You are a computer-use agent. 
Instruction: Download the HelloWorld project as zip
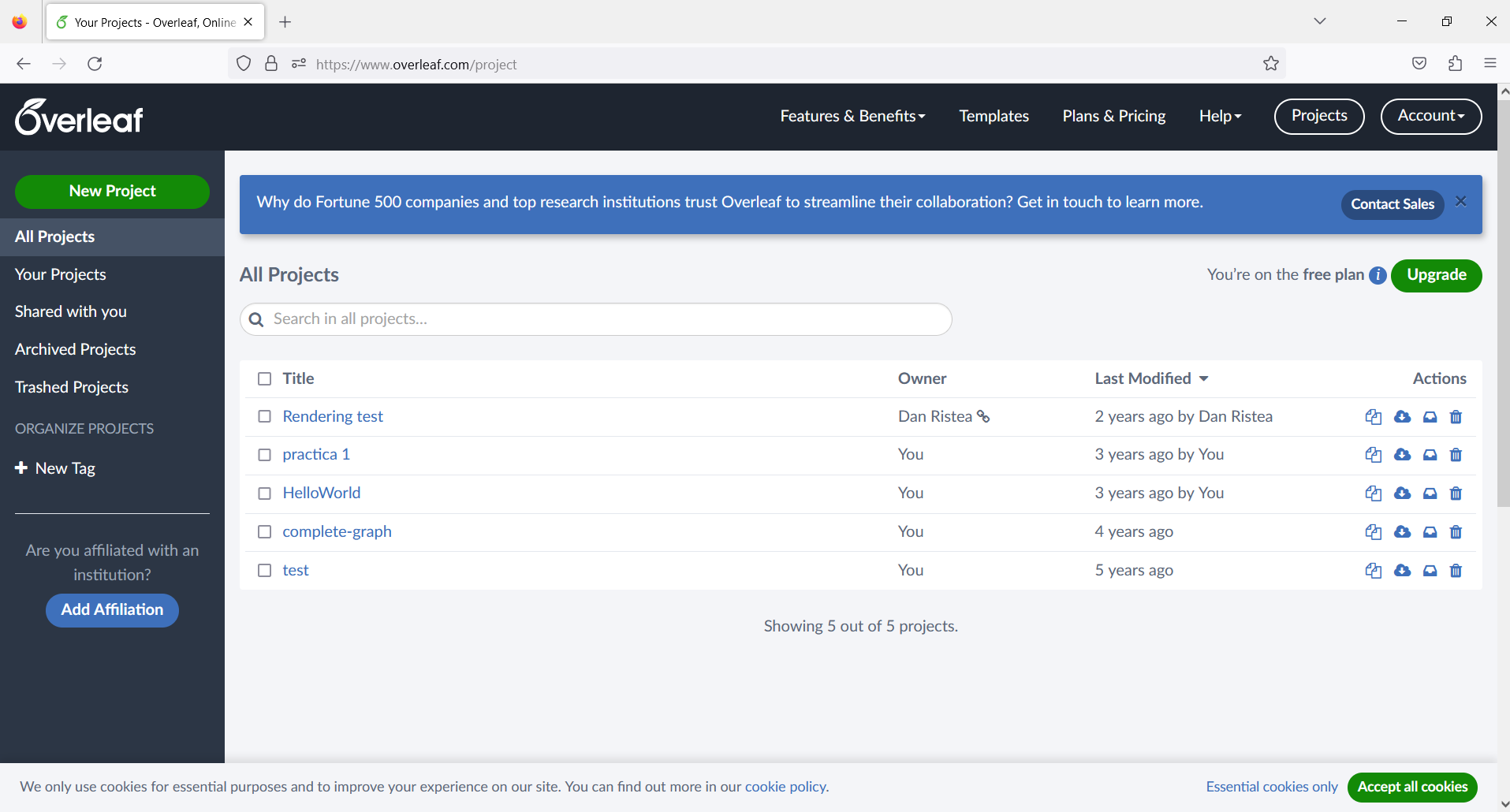click(x=1403, y=493)
